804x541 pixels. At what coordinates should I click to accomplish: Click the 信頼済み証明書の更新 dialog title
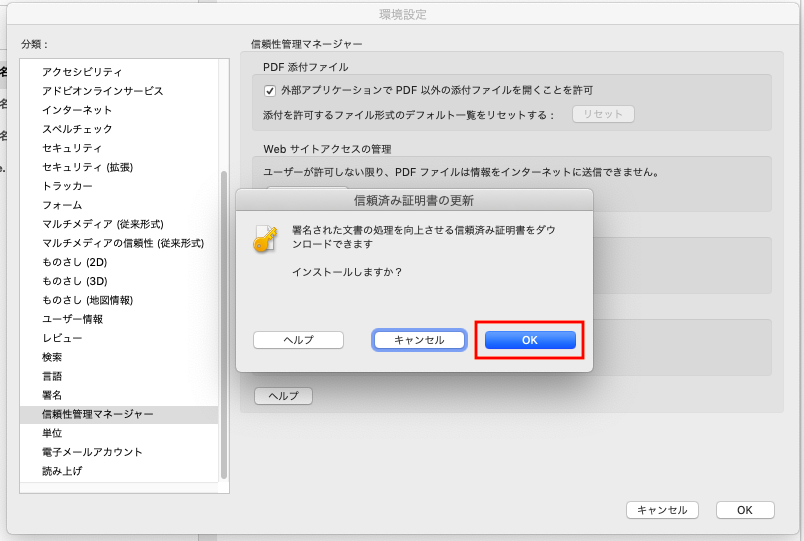click(414, 201)
